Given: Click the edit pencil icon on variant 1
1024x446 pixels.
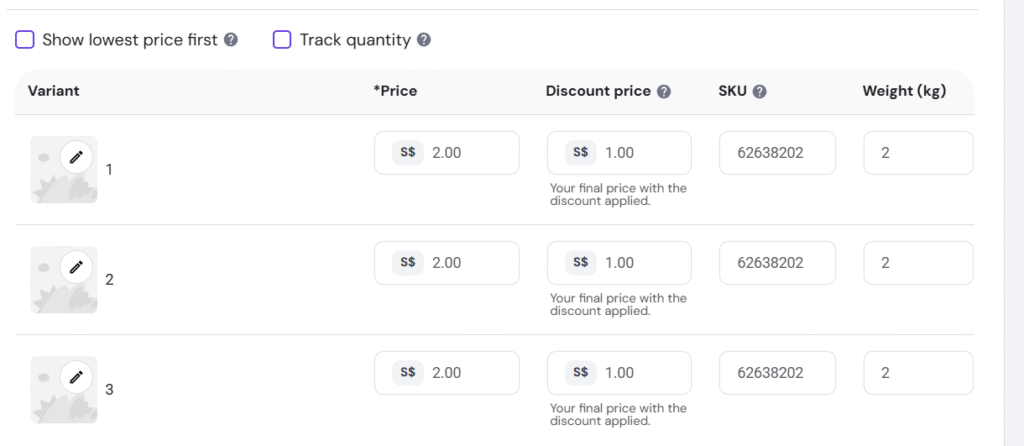Looking at the screenshot, I should point(76,156).
